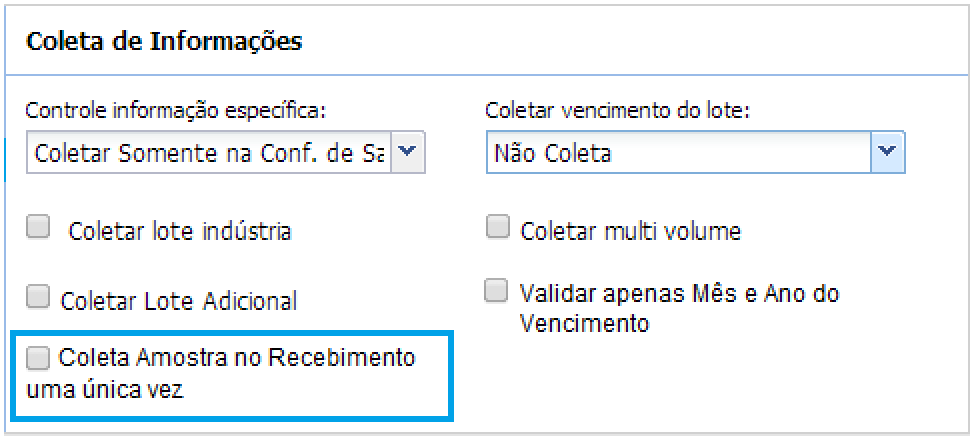The image size is (976, 438).
Task: Click the Coletar multi volume label text
Action: point(631,232)
